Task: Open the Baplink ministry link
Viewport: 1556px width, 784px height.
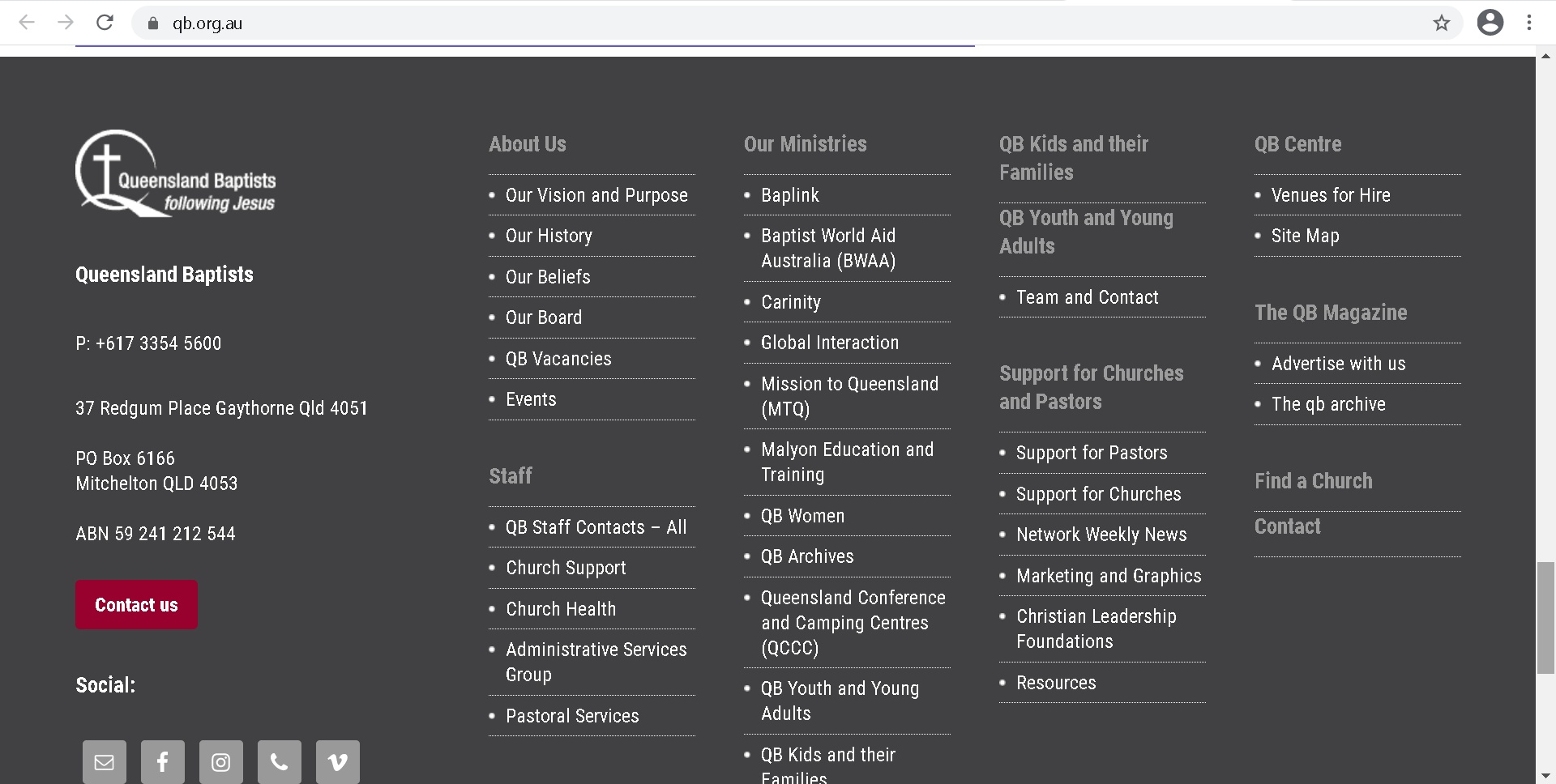Action: coord(790,195)
